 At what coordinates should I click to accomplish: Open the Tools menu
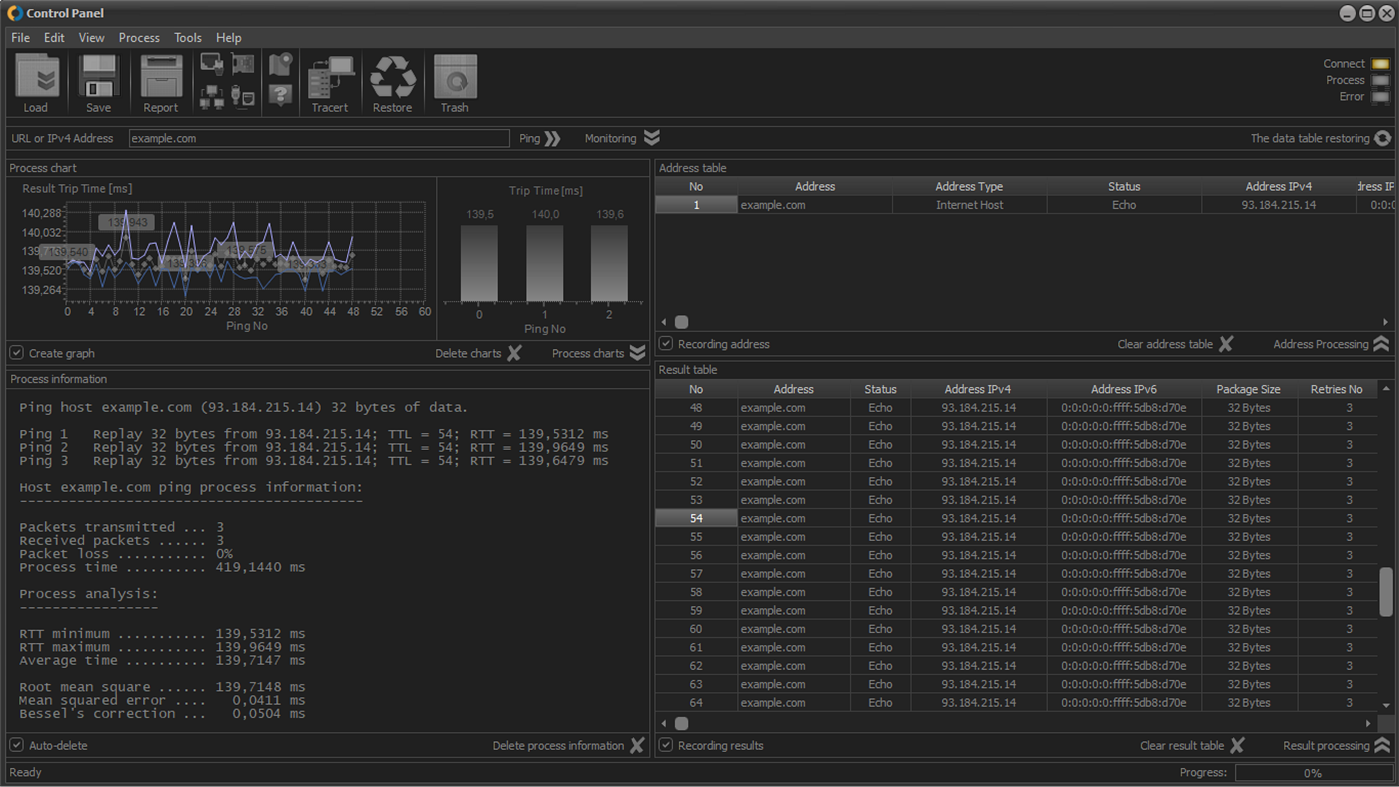(x=188, y=38)
